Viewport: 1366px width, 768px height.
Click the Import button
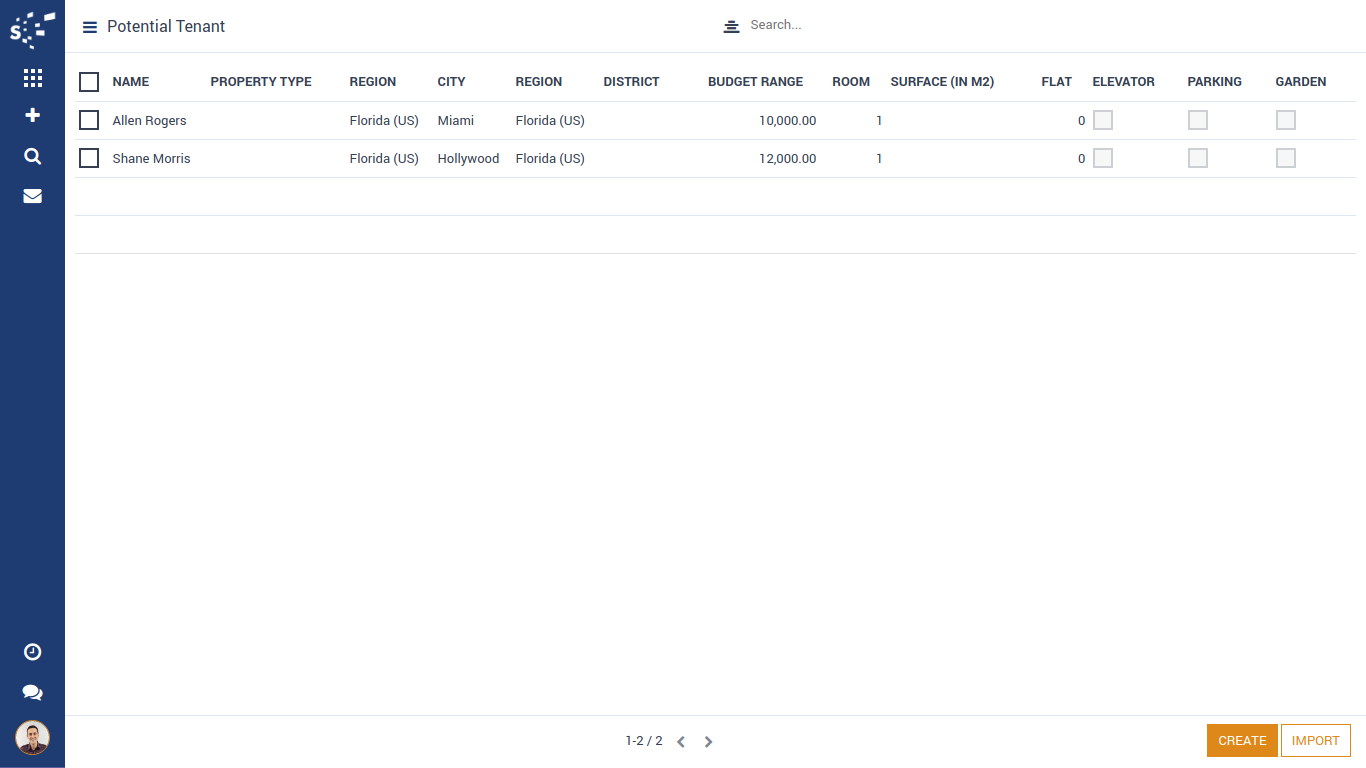pos(1315,741)
